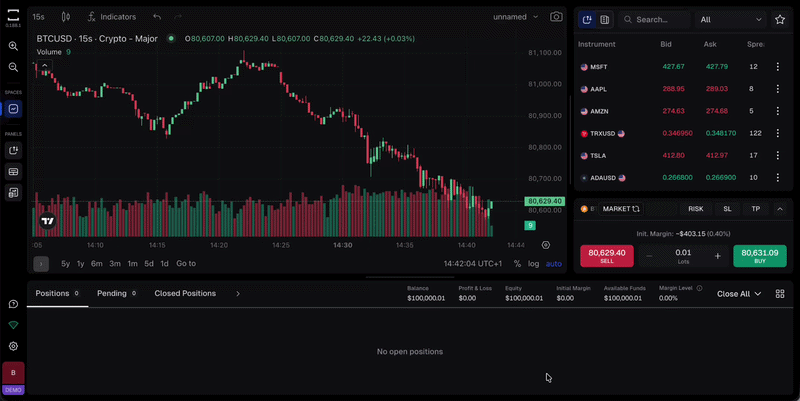Open TSLA row three-dot menu
800x401 pixels.
click(x=778, y=155)
